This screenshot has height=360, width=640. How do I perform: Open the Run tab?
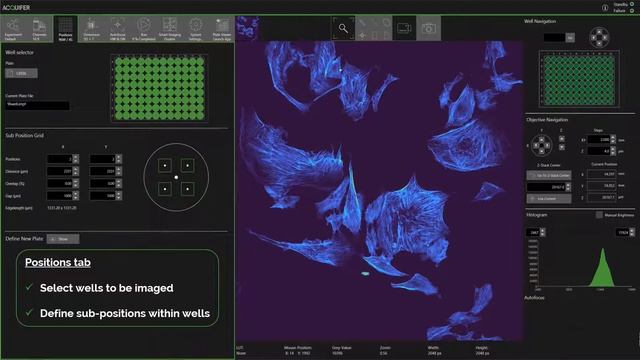coord(144,29)
